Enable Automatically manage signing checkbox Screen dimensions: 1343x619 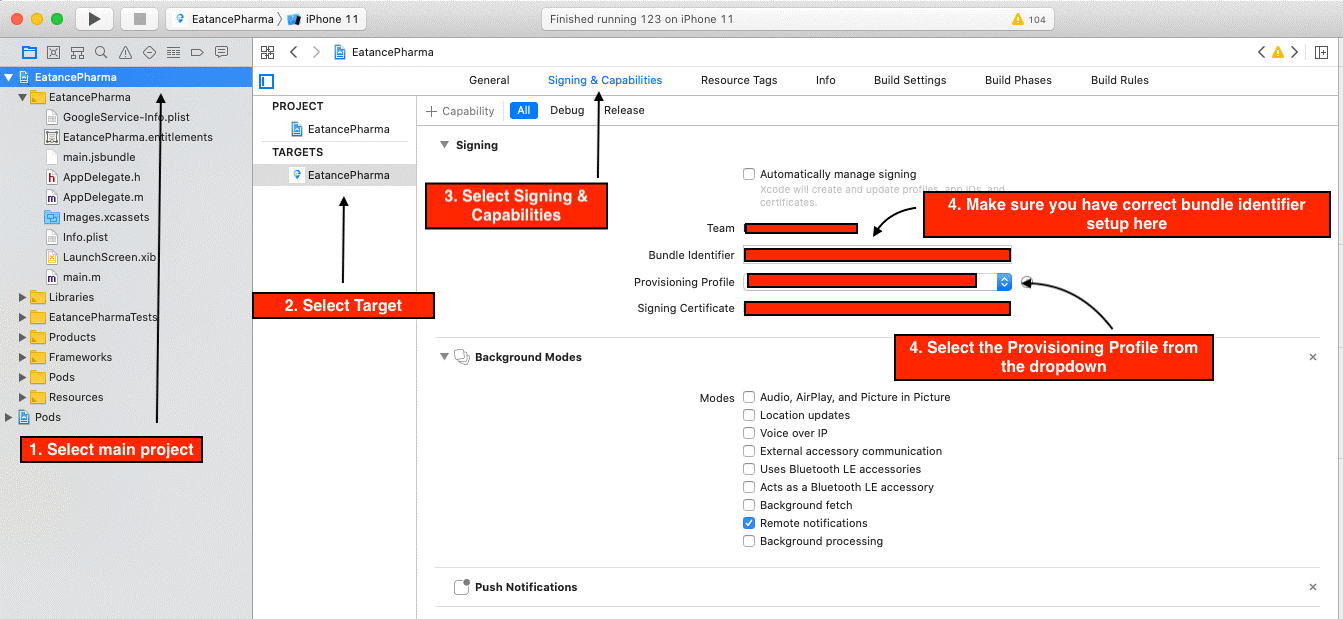click(x=749, y=174)
